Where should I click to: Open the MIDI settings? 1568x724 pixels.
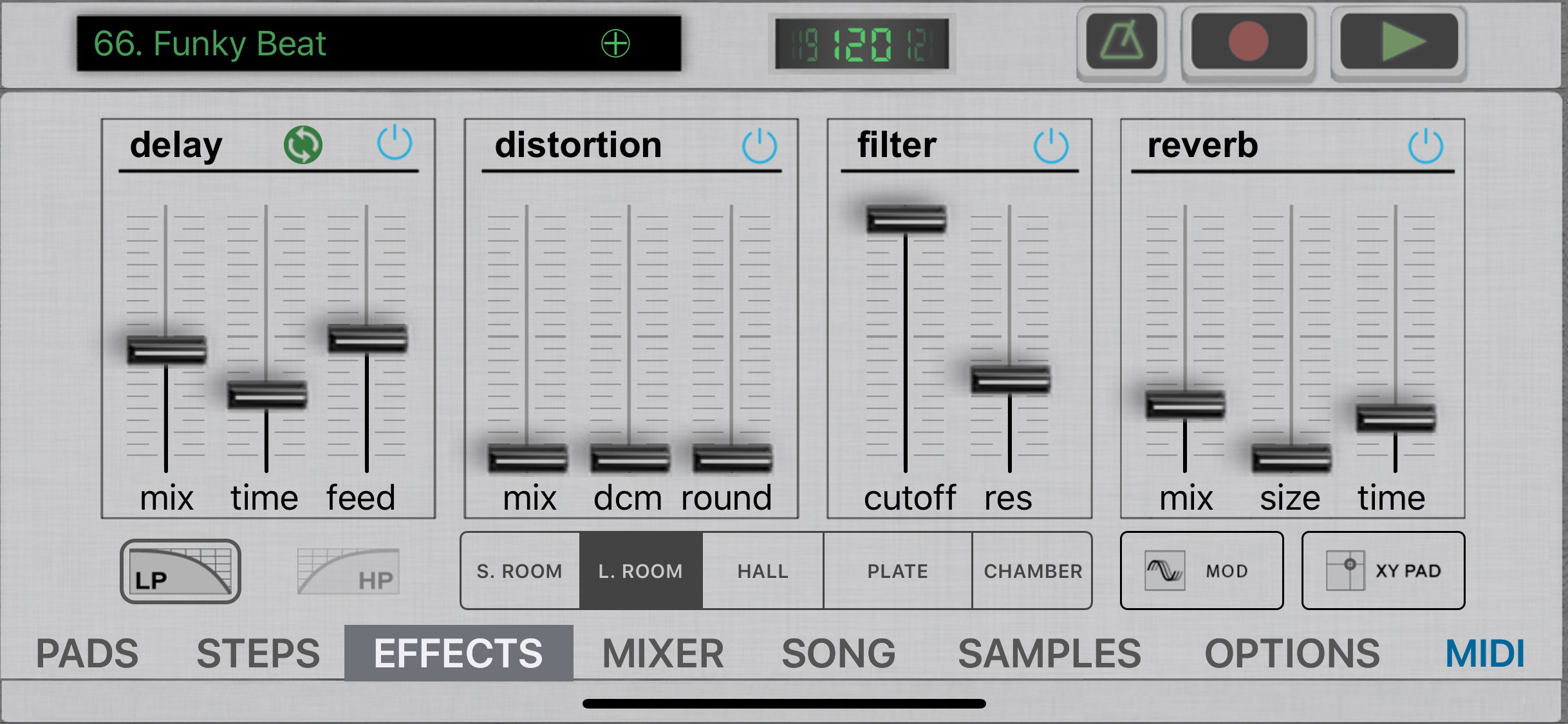pyautogui.click(x=1485, y=653)
